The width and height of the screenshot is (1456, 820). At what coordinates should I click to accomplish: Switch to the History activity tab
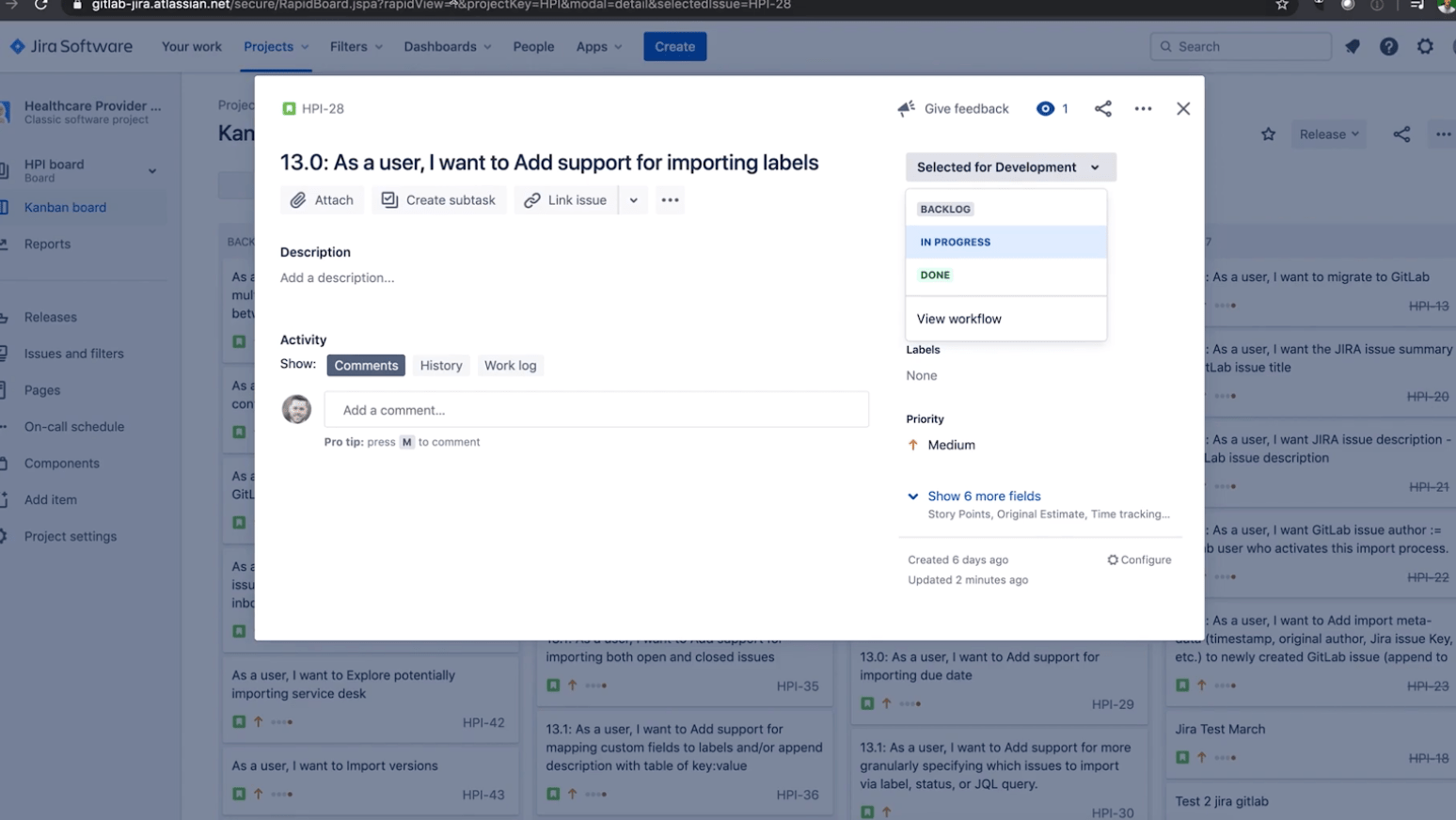(x=440, y=365)
